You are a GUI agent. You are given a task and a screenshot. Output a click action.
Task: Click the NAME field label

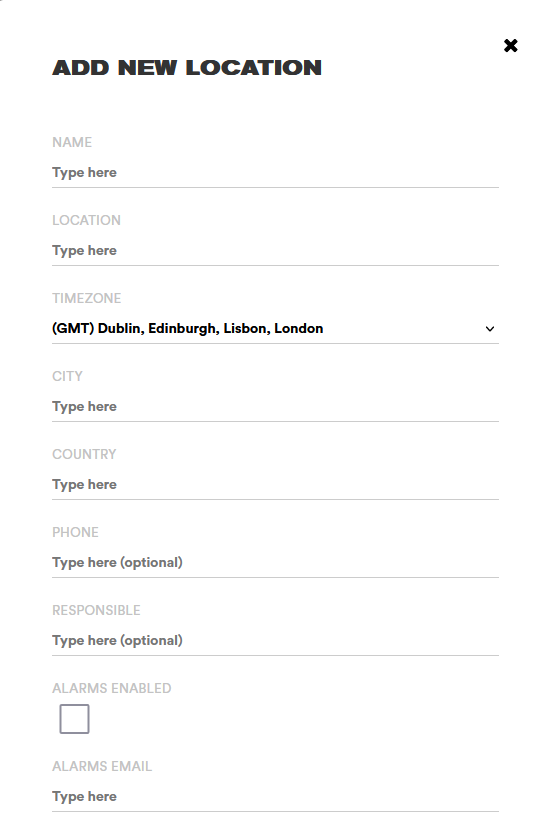72,142
